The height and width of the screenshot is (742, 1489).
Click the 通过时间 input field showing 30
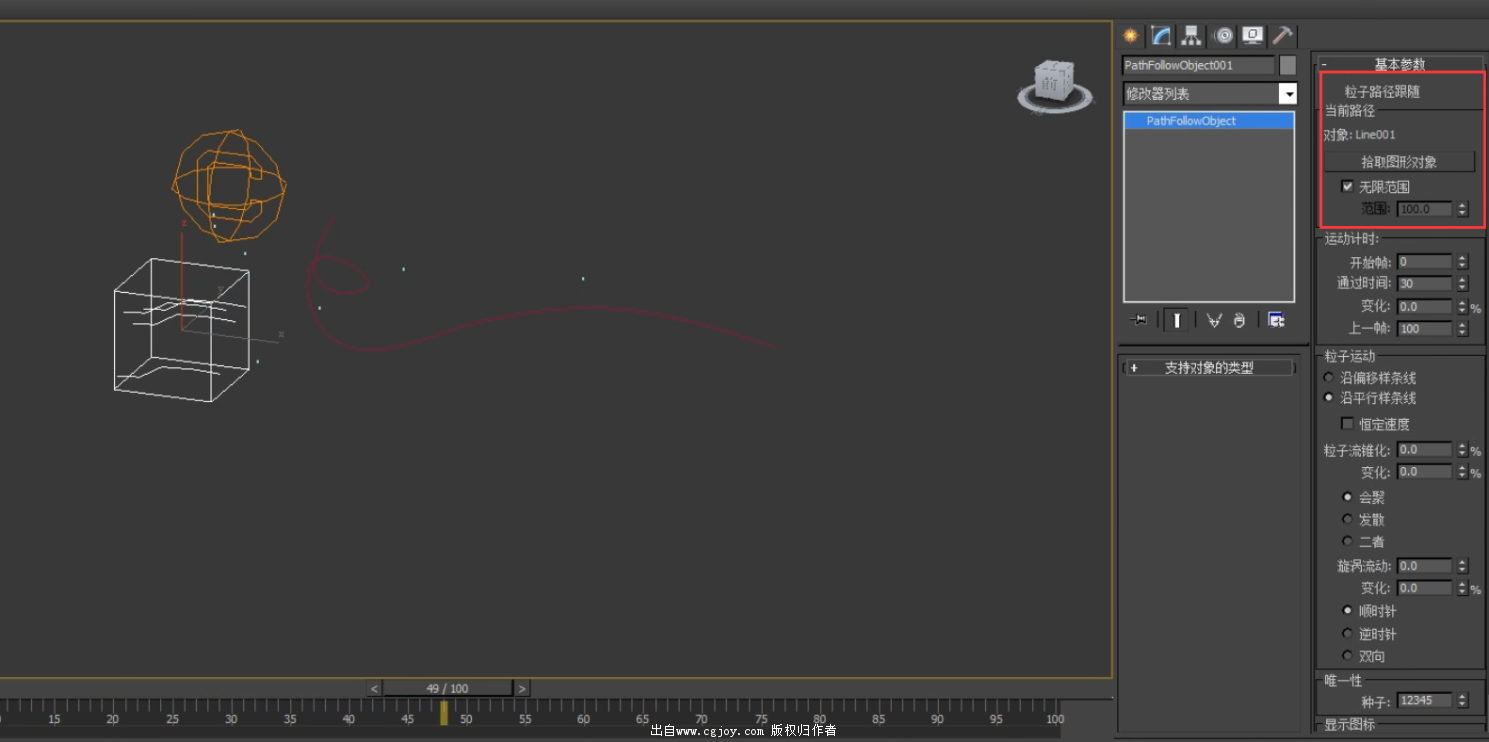click(x=1425, y=284)
